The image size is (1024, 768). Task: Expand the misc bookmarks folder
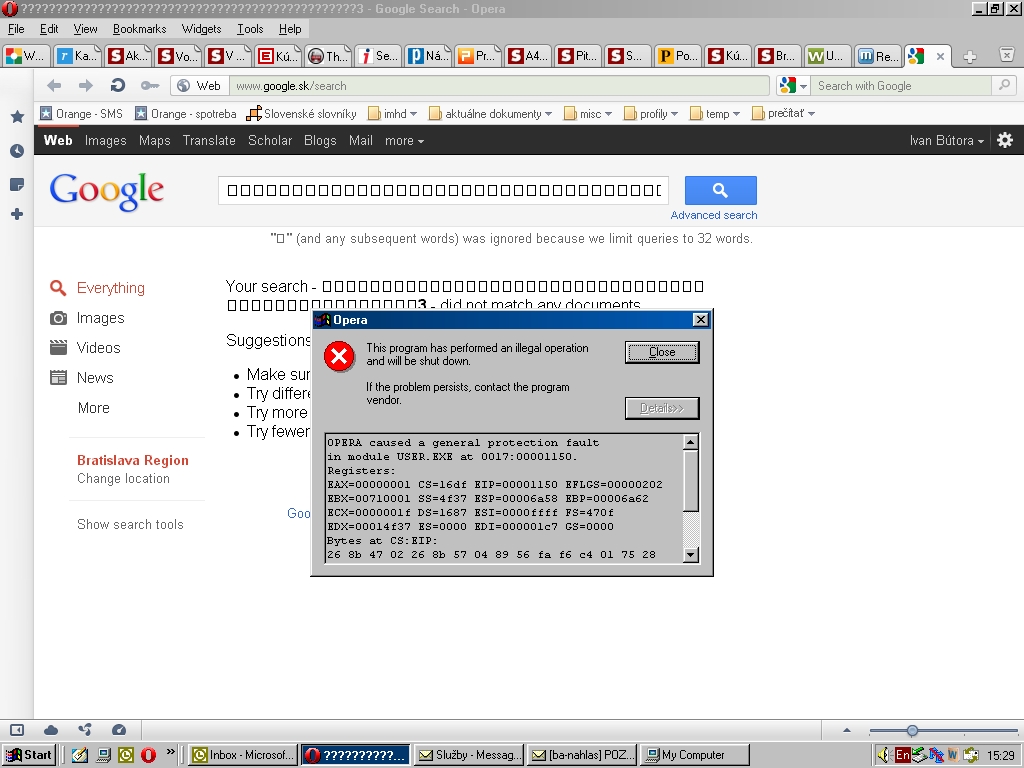coord(588,114)
